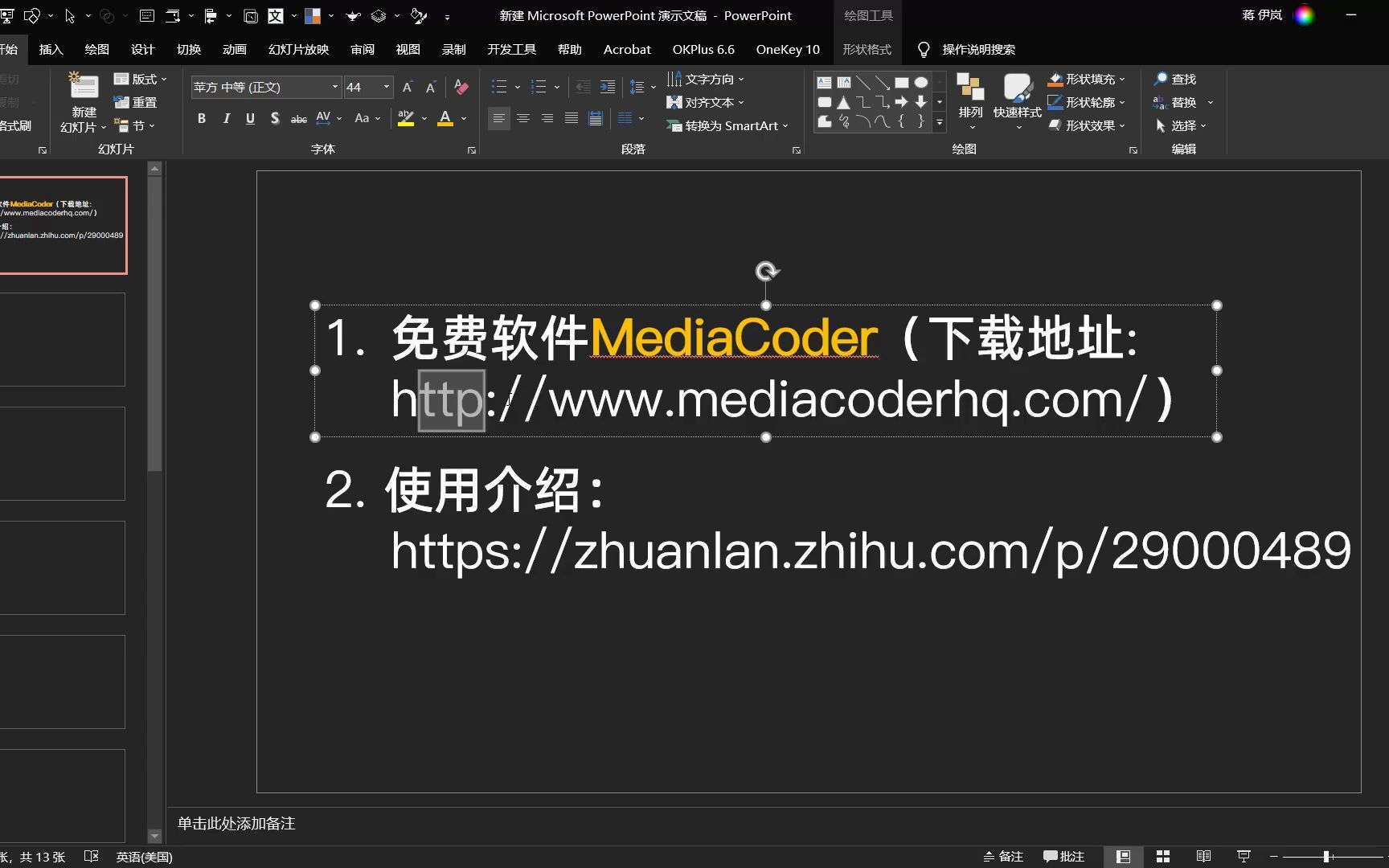Toggle center text alignment

point(523,118)
